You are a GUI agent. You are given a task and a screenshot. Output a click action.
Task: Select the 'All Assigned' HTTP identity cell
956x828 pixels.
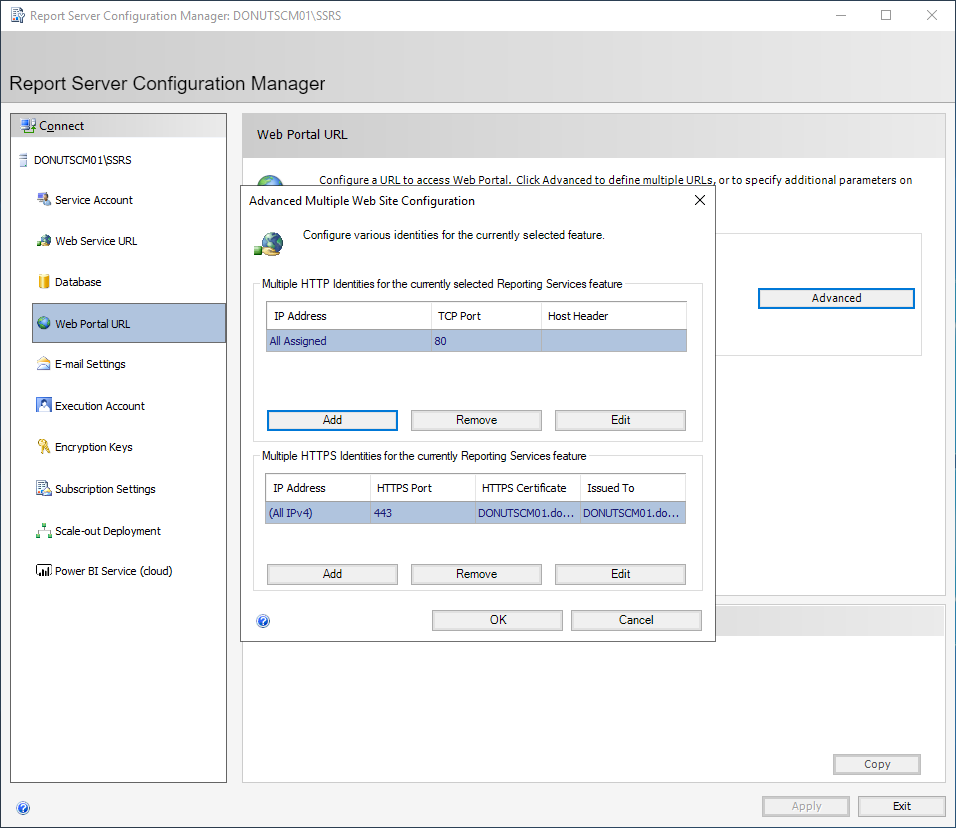coord(349,341)
